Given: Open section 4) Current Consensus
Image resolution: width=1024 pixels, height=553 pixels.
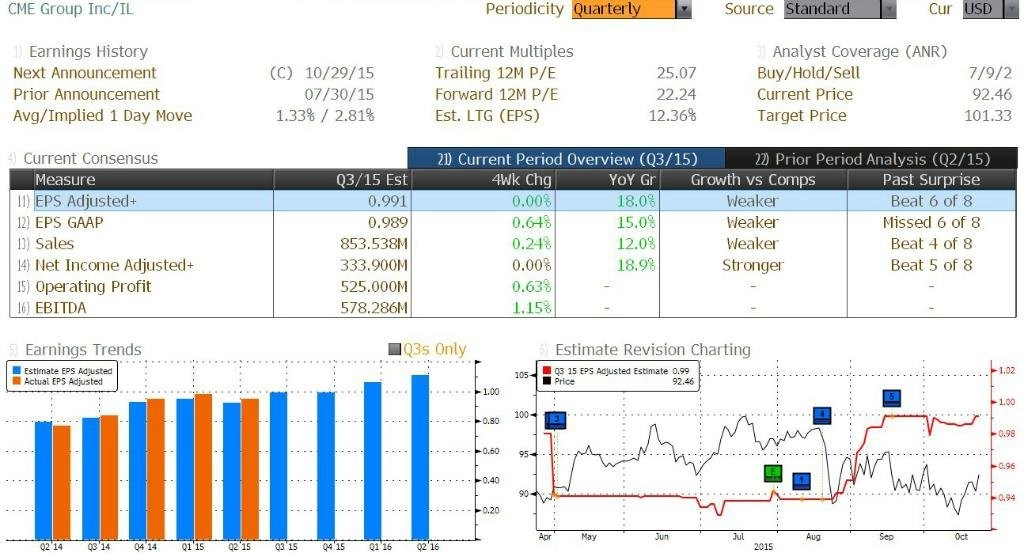Looking at the screenshot, I should coord(83,159).
